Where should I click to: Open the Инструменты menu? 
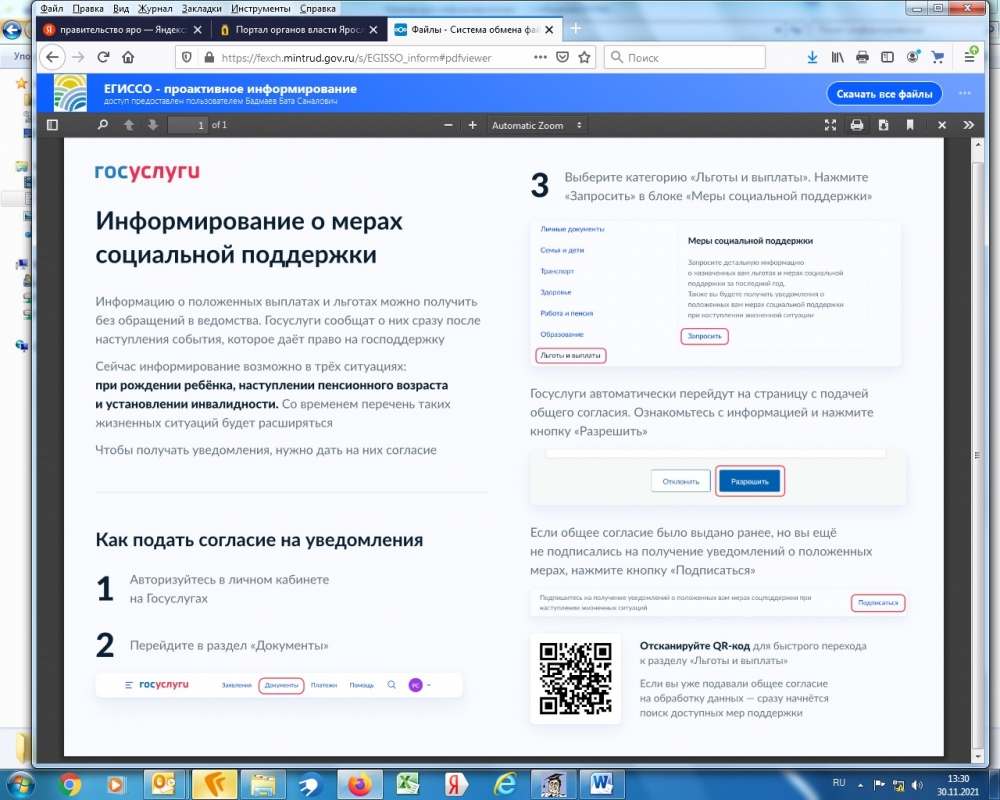(261, 8)
